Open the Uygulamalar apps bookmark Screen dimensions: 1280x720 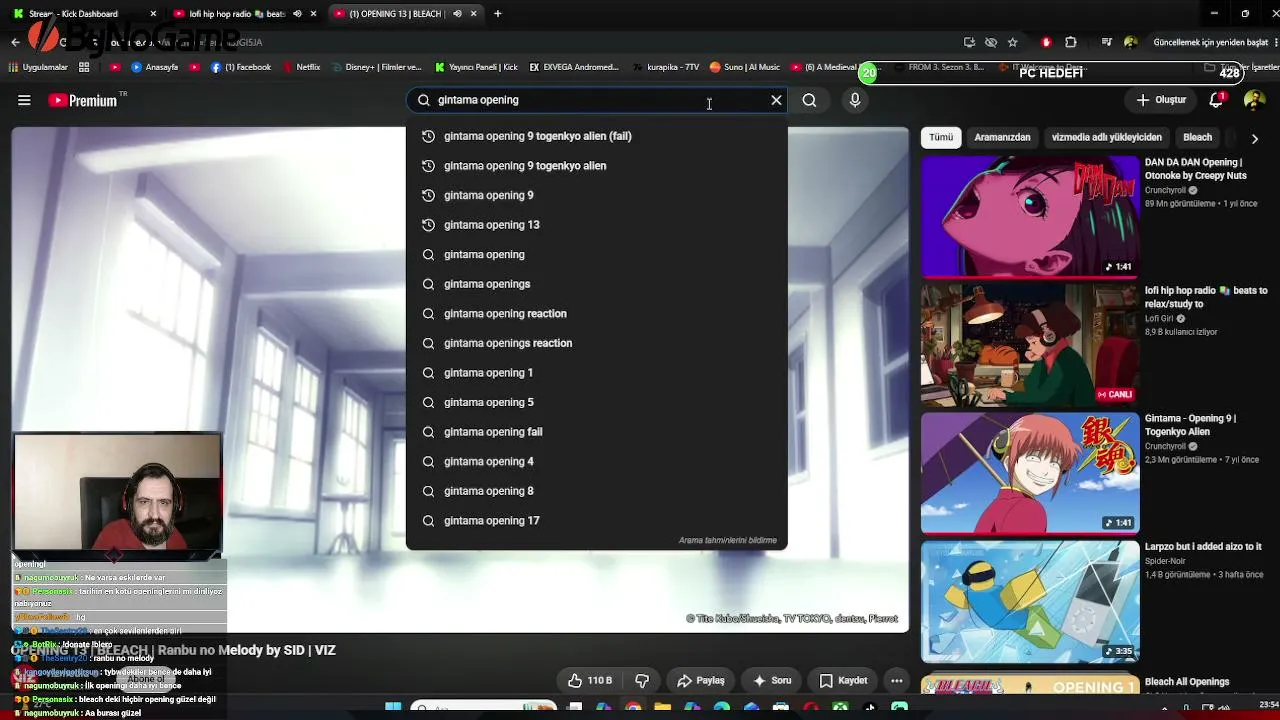pyautogui.click(x=38, y=68)
